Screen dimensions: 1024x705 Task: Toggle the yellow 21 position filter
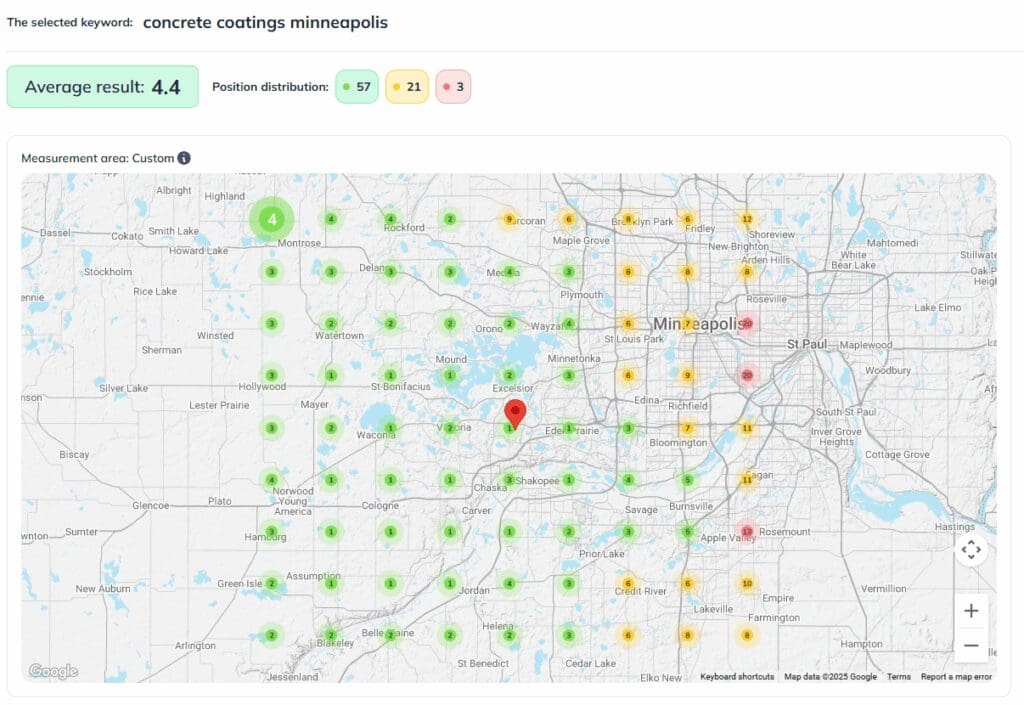pyautogui.click(x=406, y=87)
